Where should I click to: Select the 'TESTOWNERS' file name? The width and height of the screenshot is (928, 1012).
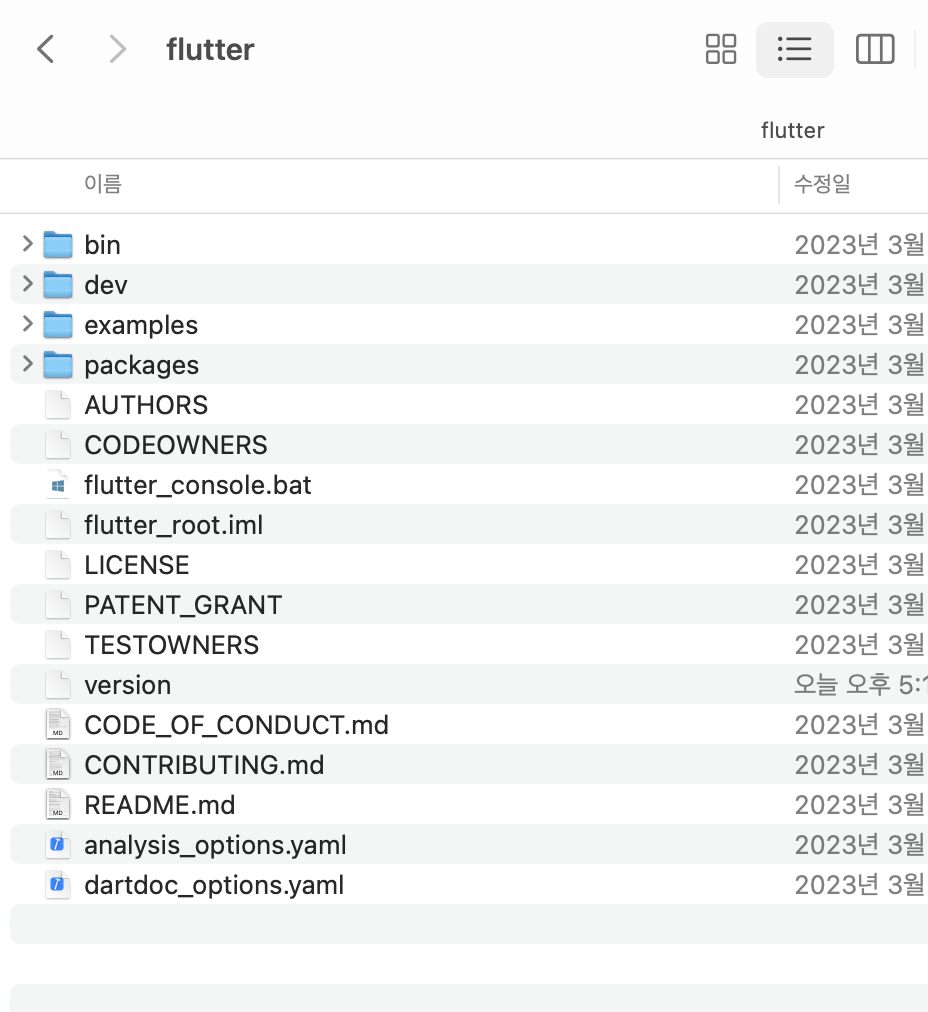(x=172, y=645)
